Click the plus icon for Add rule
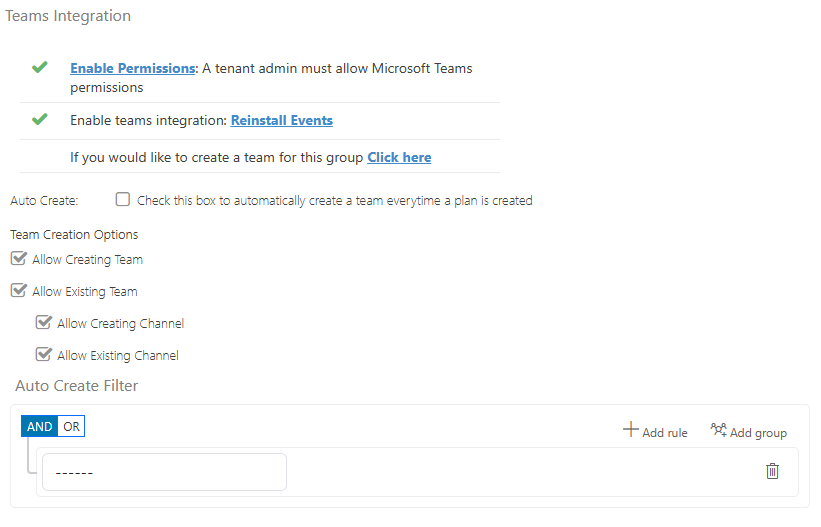This screenshot has height=527, width=821. point(630,430)
